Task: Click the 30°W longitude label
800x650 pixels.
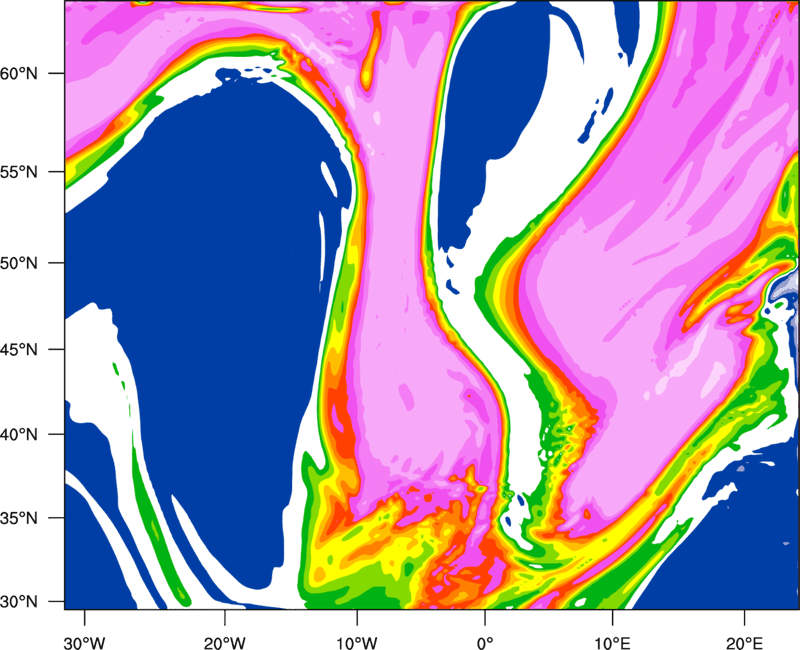Action: [85, 643]
